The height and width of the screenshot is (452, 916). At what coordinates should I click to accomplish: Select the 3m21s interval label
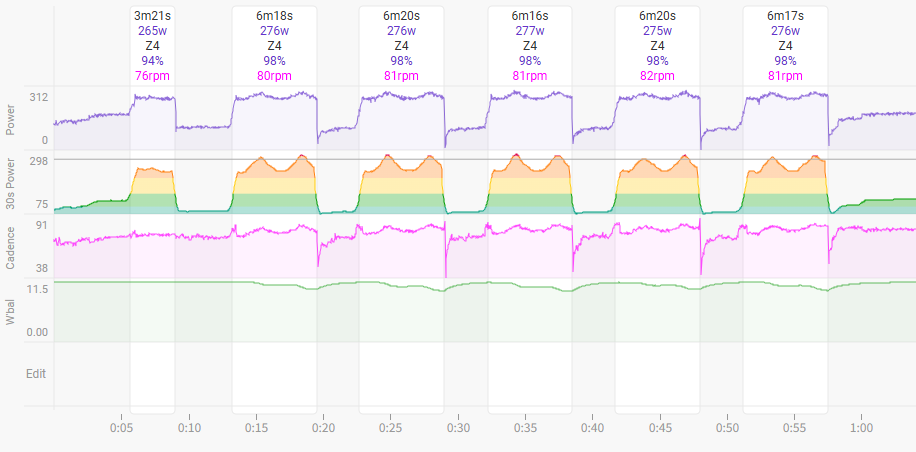152,16
